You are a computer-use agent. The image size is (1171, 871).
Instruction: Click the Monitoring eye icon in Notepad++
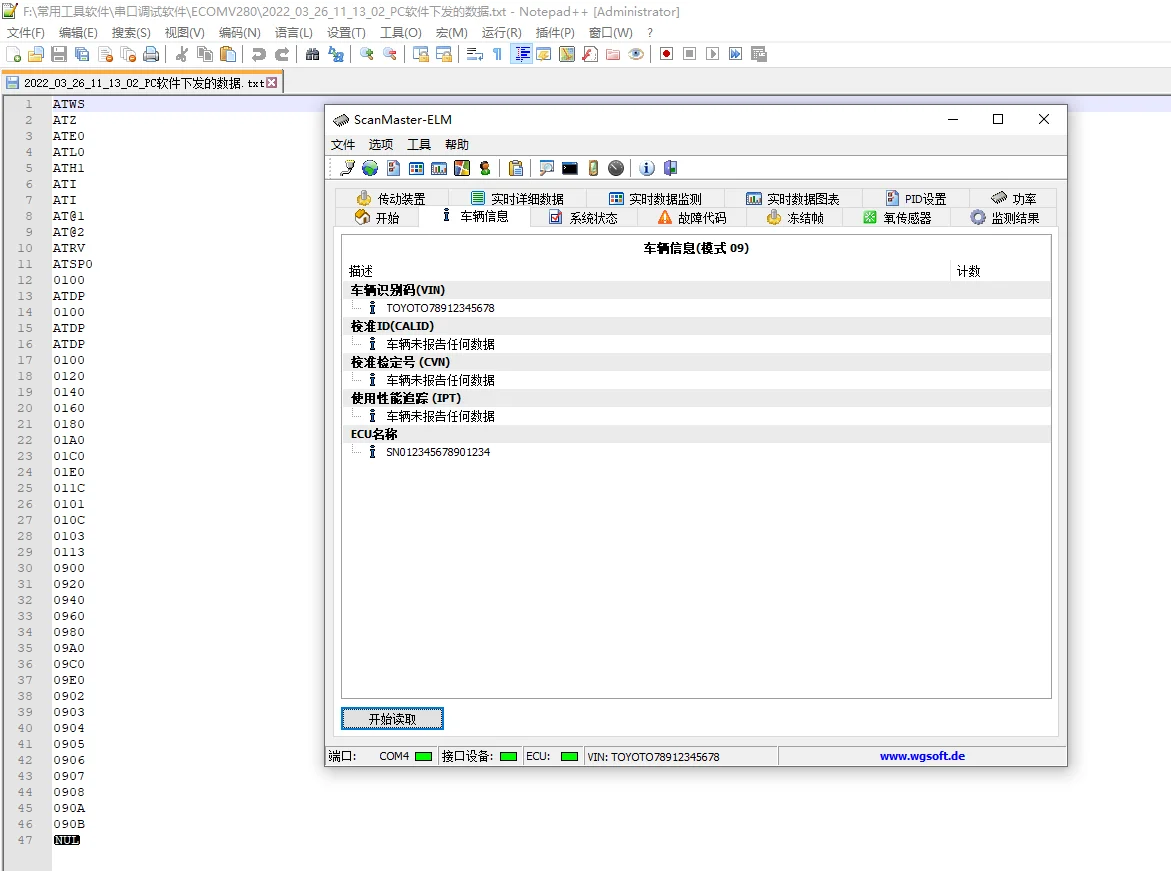(636, 54)
